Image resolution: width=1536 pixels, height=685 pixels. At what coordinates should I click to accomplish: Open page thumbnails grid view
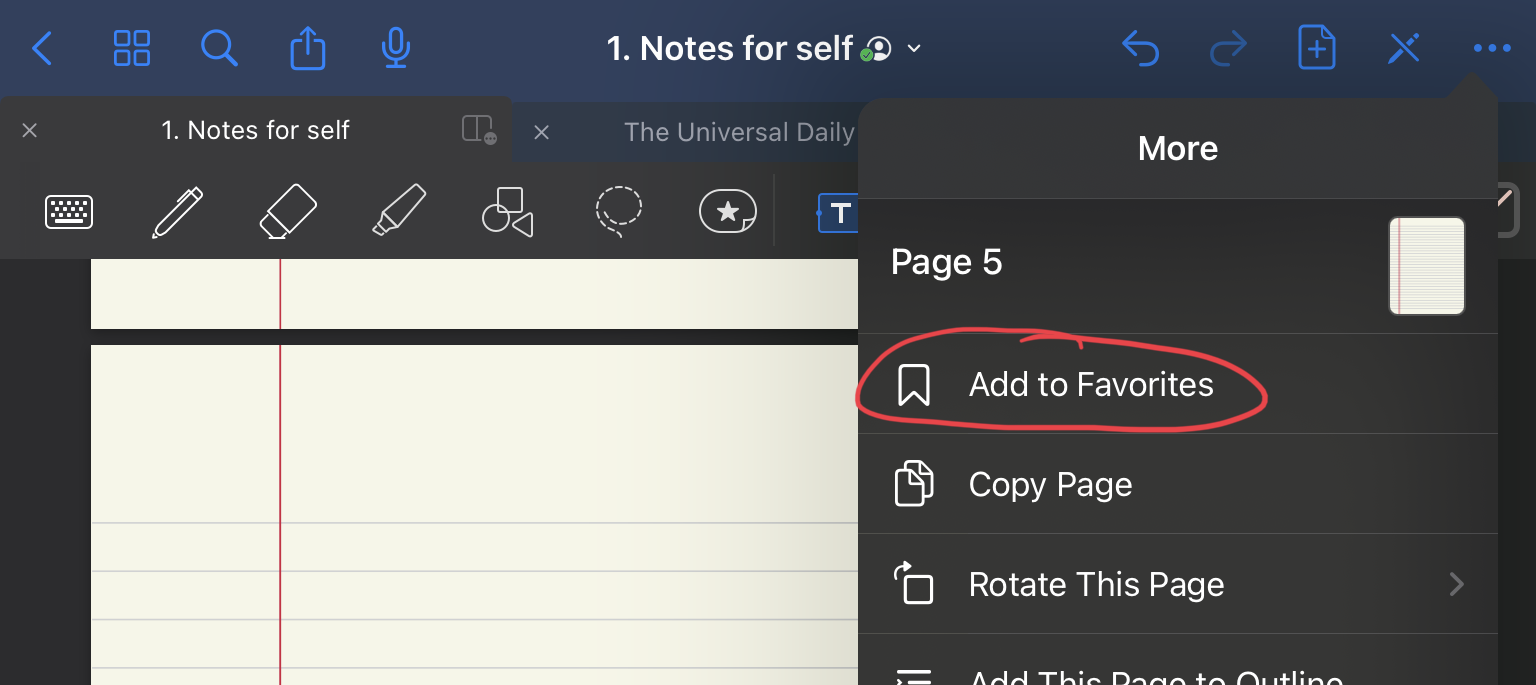pyautogui.click(x=131, y=48)
